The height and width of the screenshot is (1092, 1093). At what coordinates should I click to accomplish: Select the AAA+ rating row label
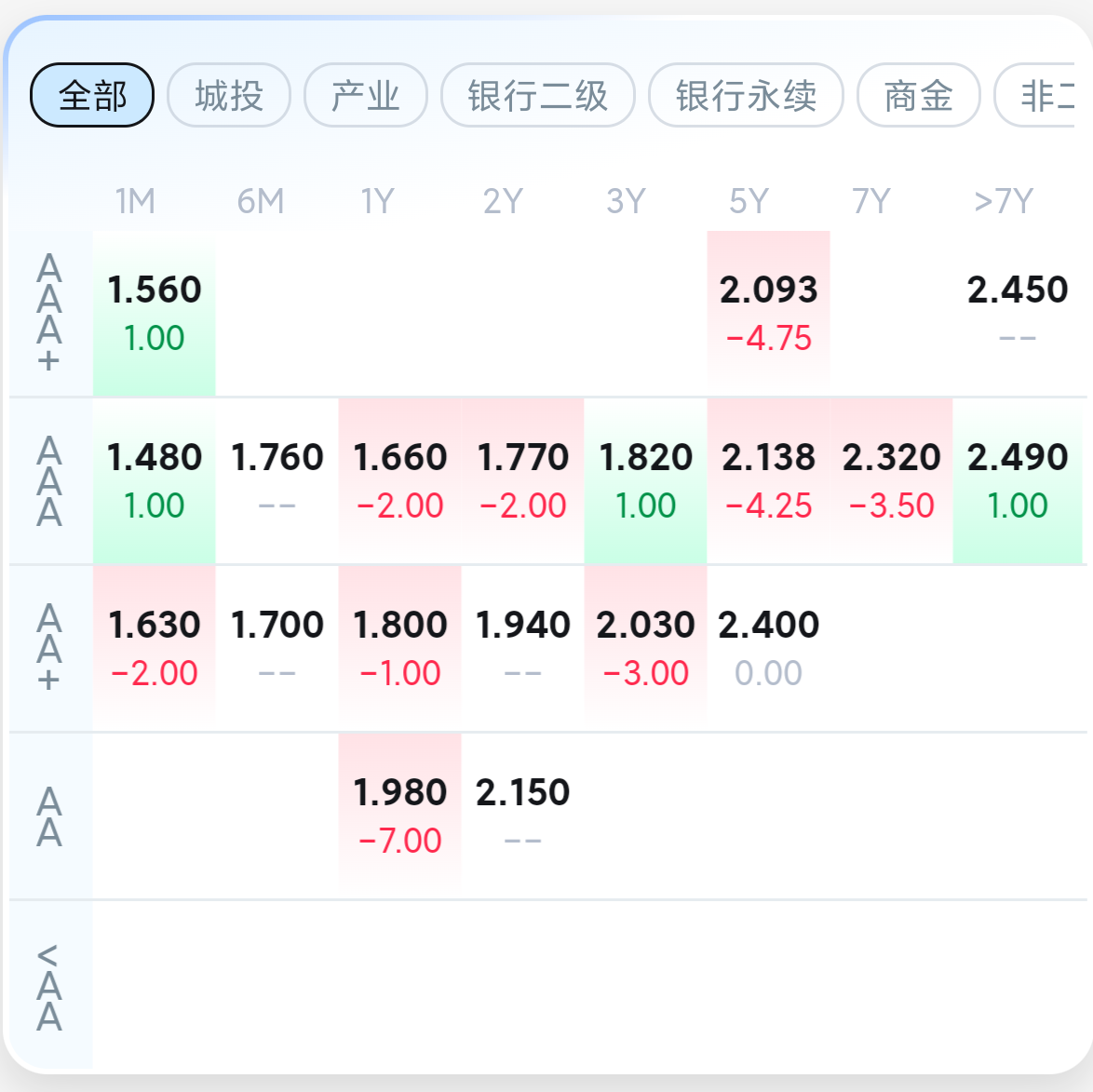[49, 313]
